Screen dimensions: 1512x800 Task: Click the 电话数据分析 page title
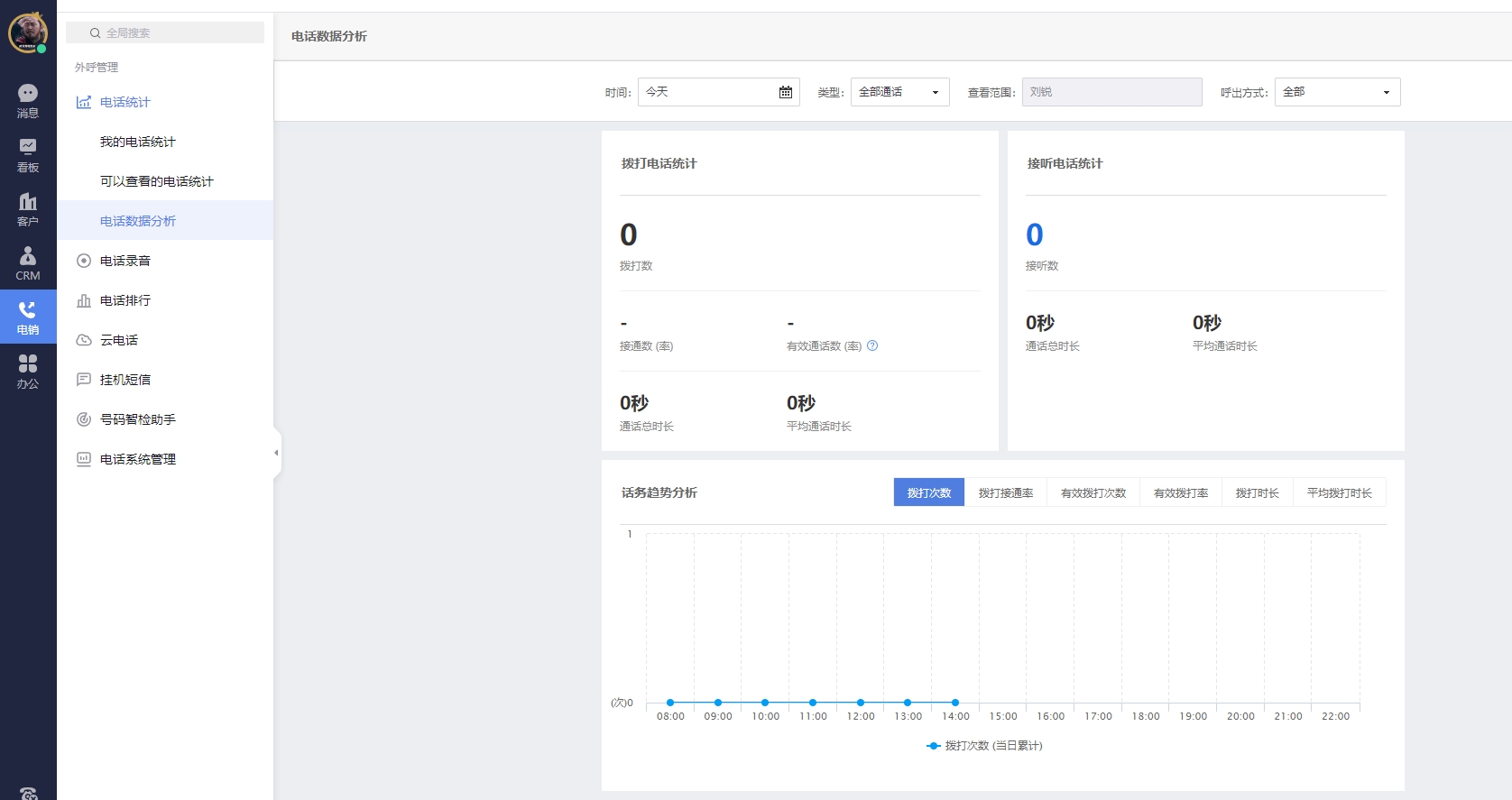(x=329, y=36)
